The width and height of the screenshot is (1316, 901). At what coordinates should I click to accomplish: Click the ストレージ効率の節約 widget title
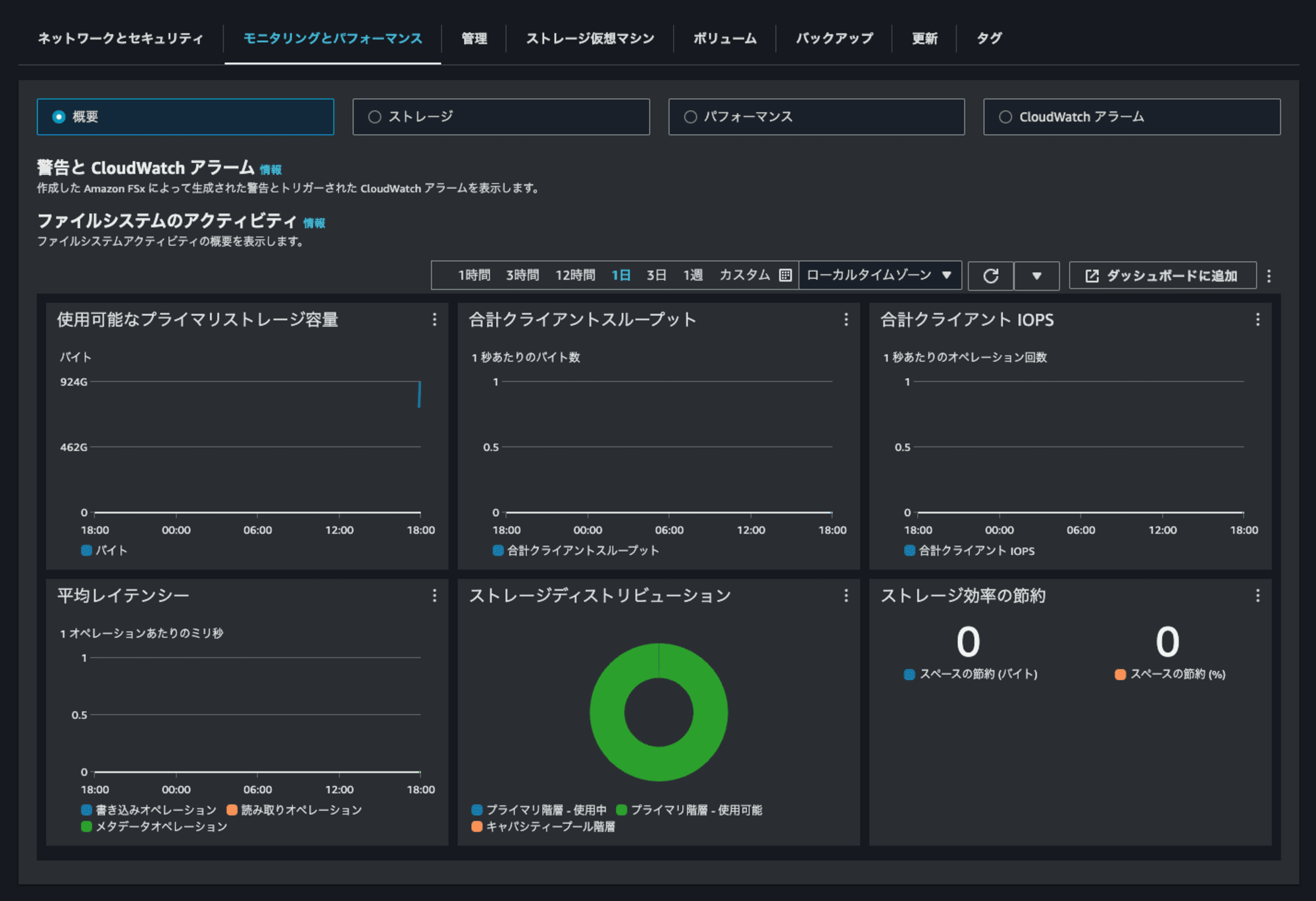[x=963, y=596]
